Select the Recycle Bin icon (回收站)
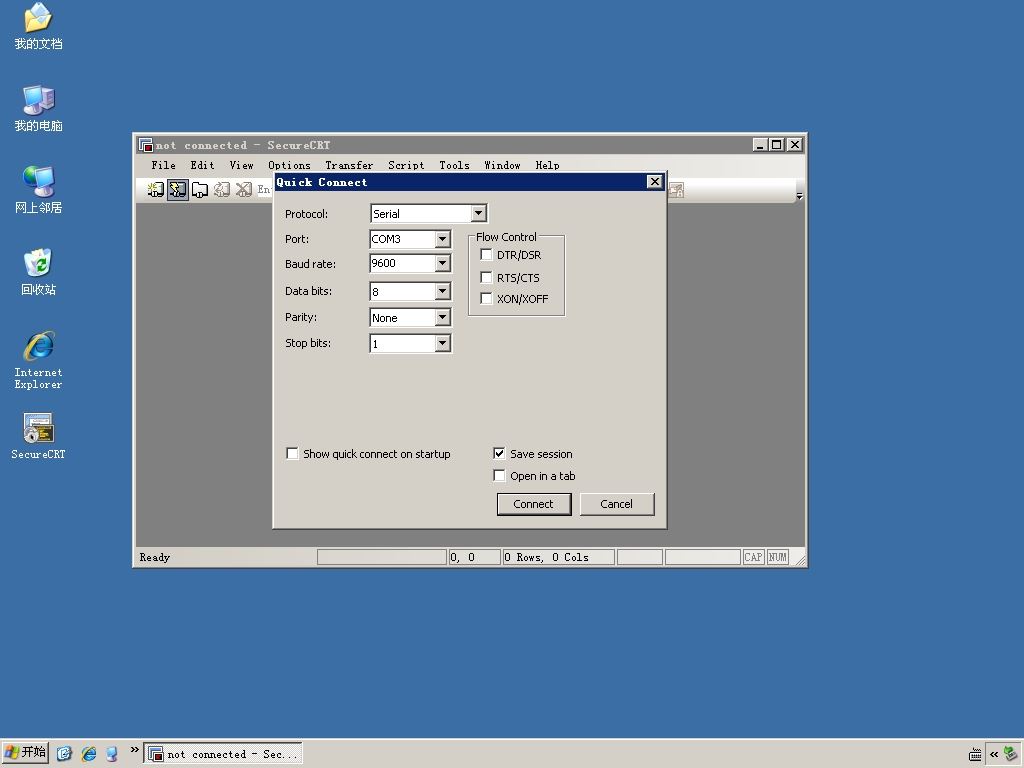The width and height of the screenshot is (1024, 768). pyautogui.click(x=38, y=272)
